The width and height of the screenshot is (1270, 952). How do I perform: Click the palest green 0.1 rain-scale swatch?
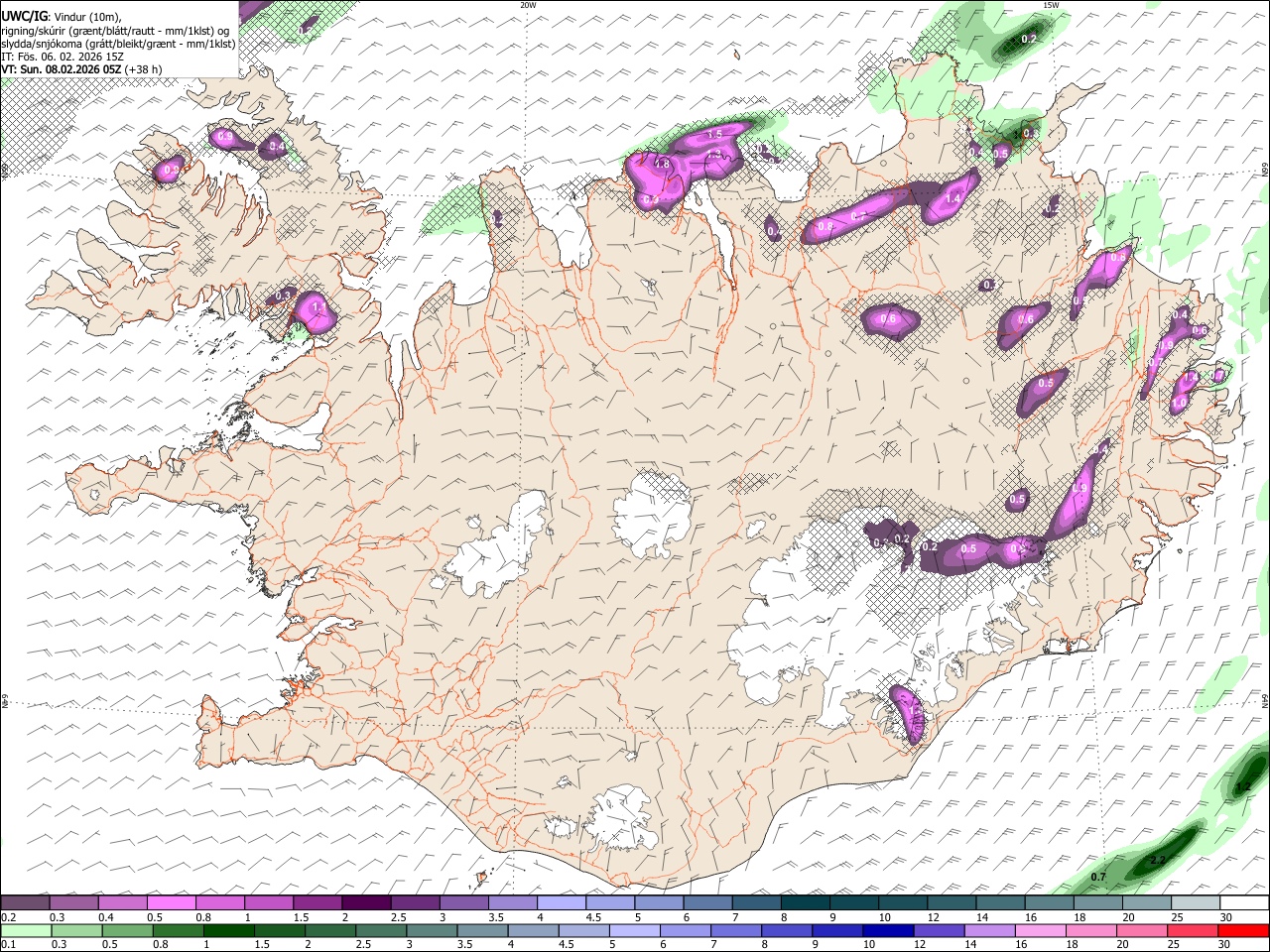click(27, 931)
